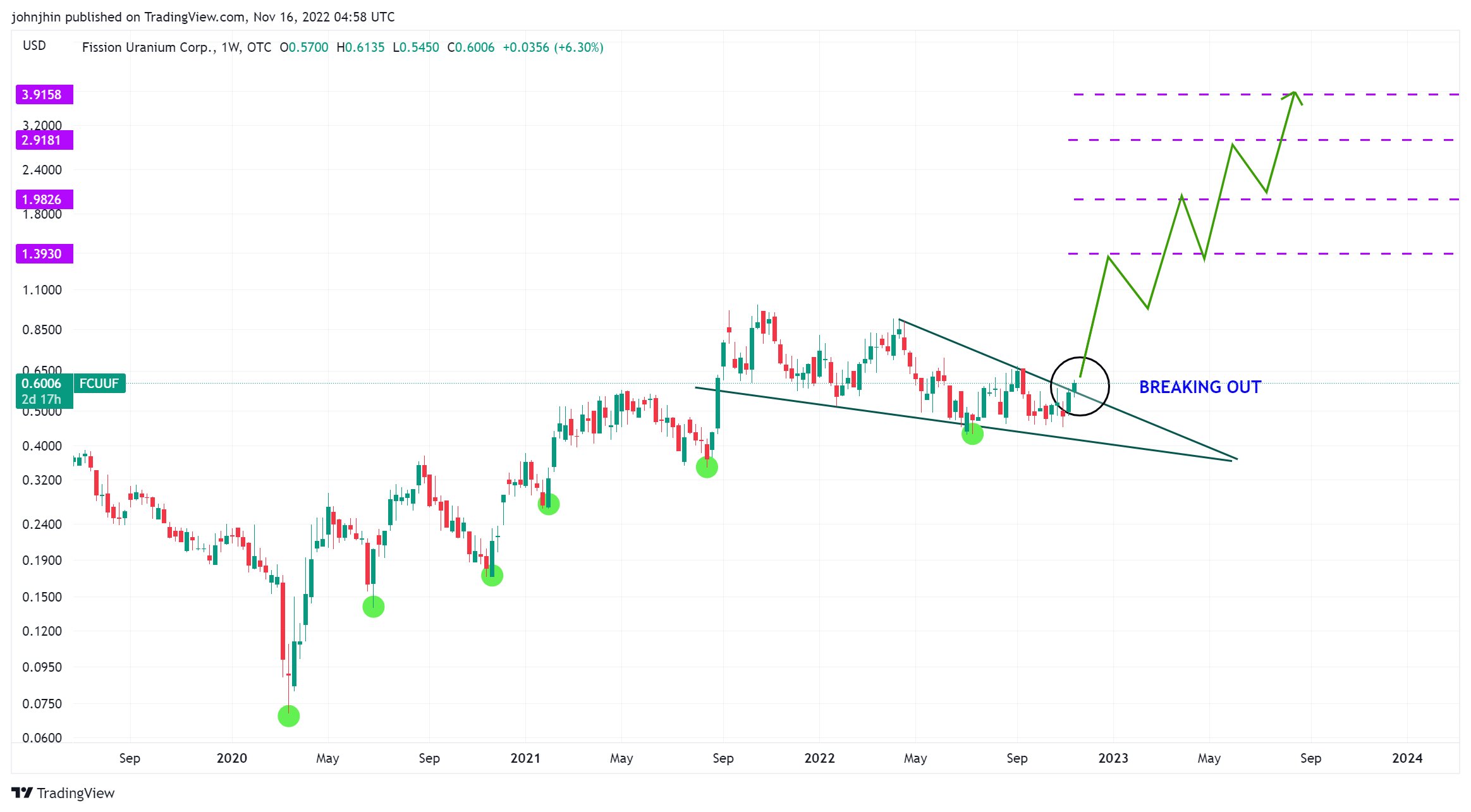Click the green arrowhead at projection top

[1294, 94]
